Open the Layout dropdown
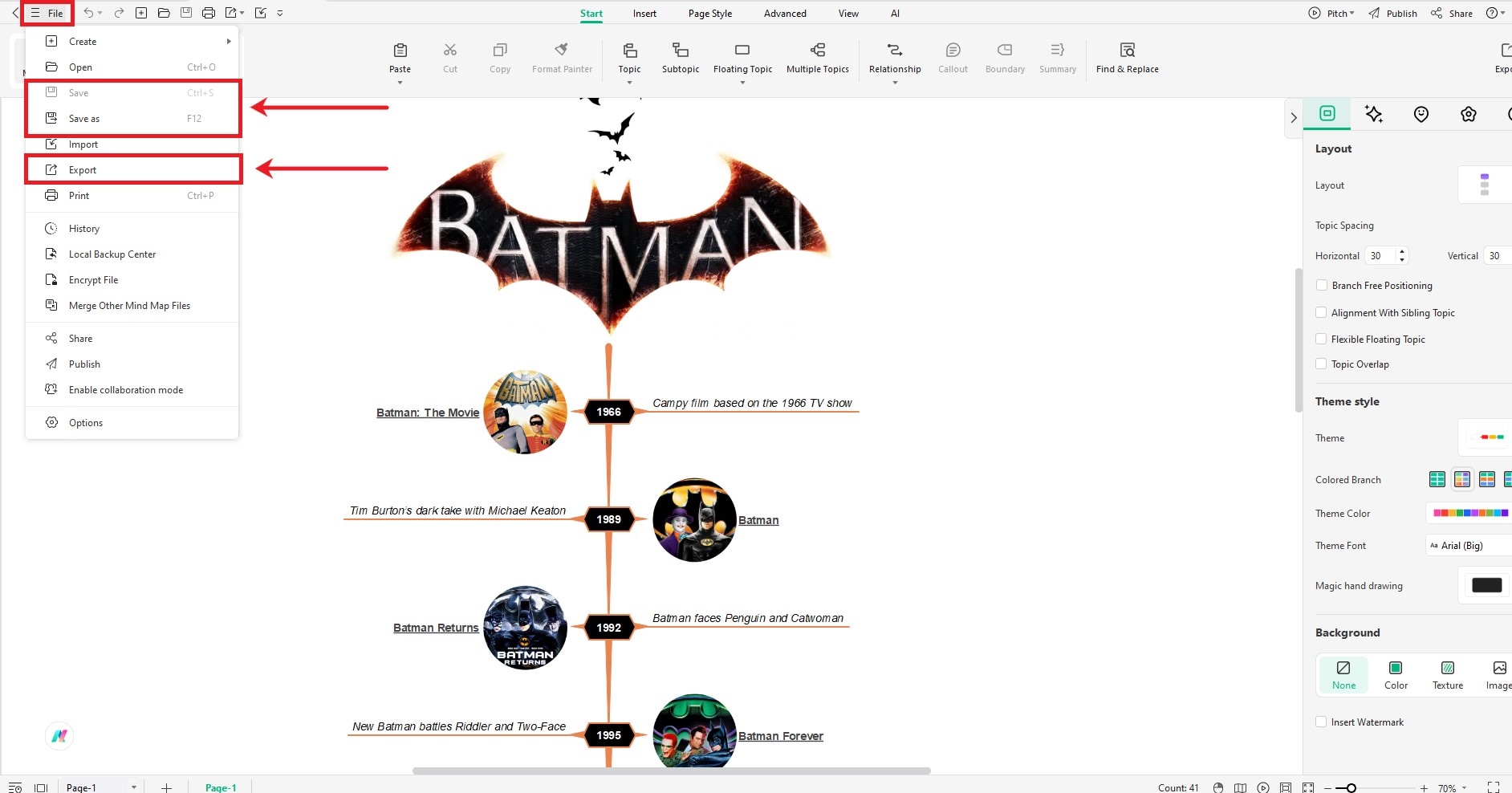1512x793 pixels. 1485,185
